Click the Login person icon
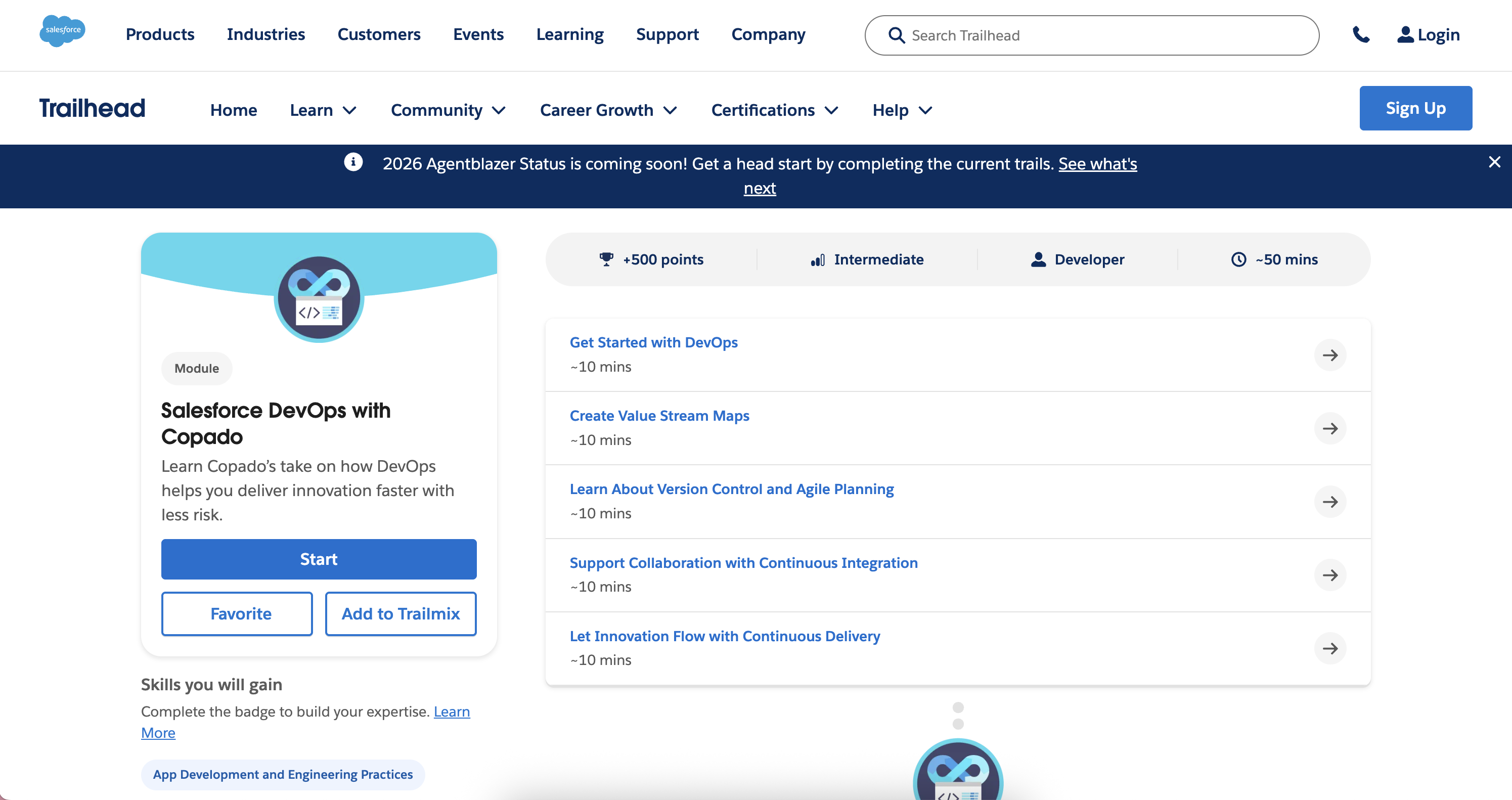Image resolution: width=1512 pixels, height=800 pixels. [1405, 35]
